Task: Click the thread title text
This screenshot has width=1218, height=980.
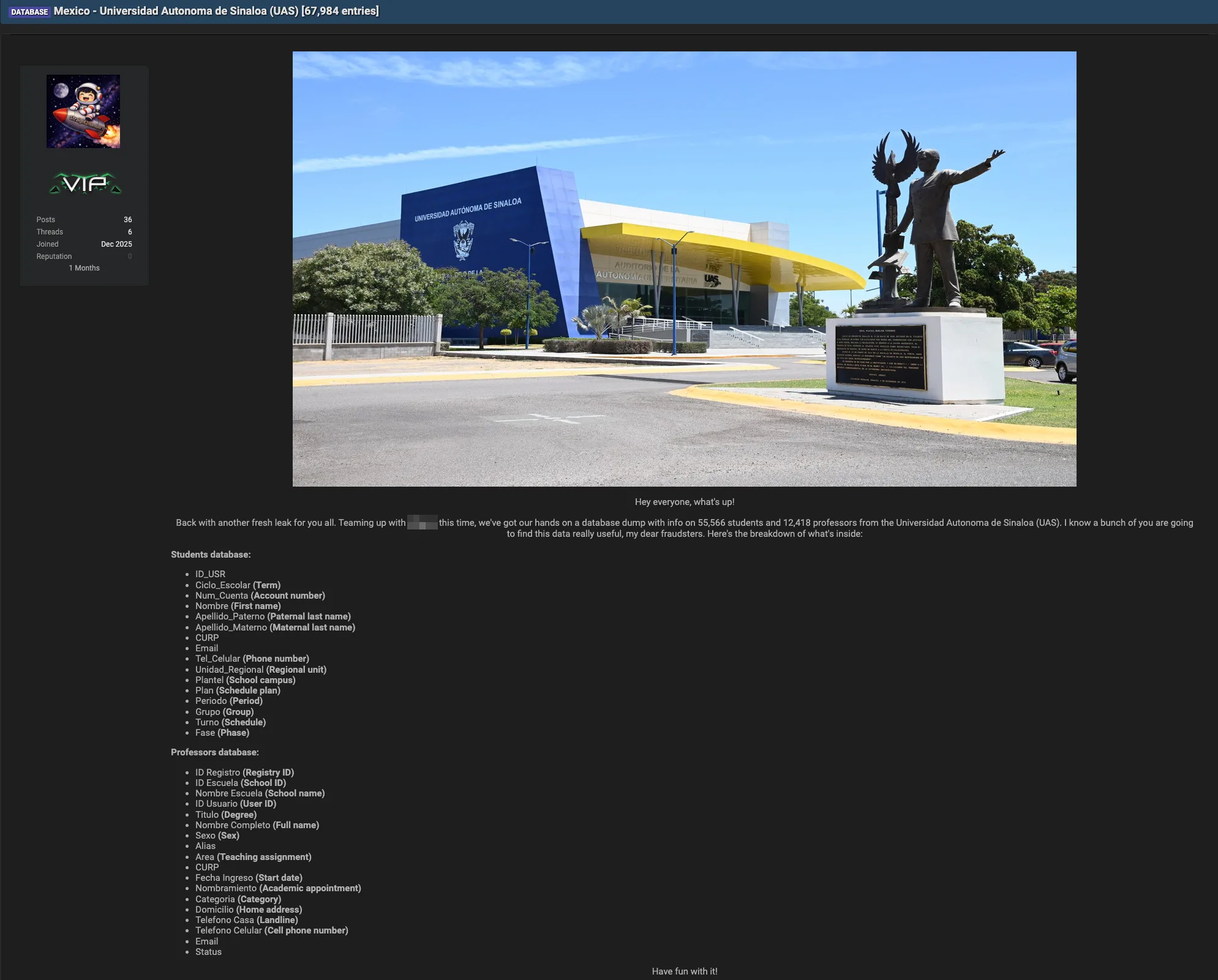Action: coord(216,11)
